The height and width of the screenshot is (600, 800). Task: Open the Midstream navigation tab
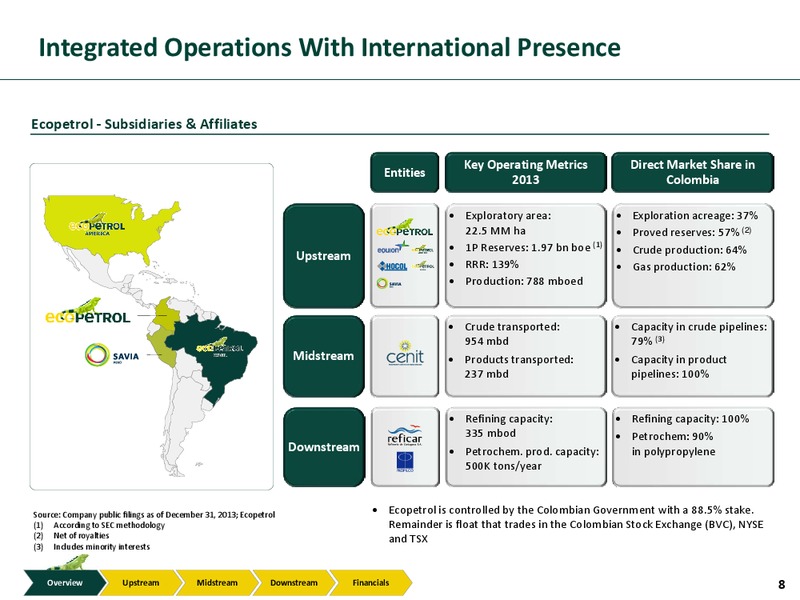coord(217,583)
